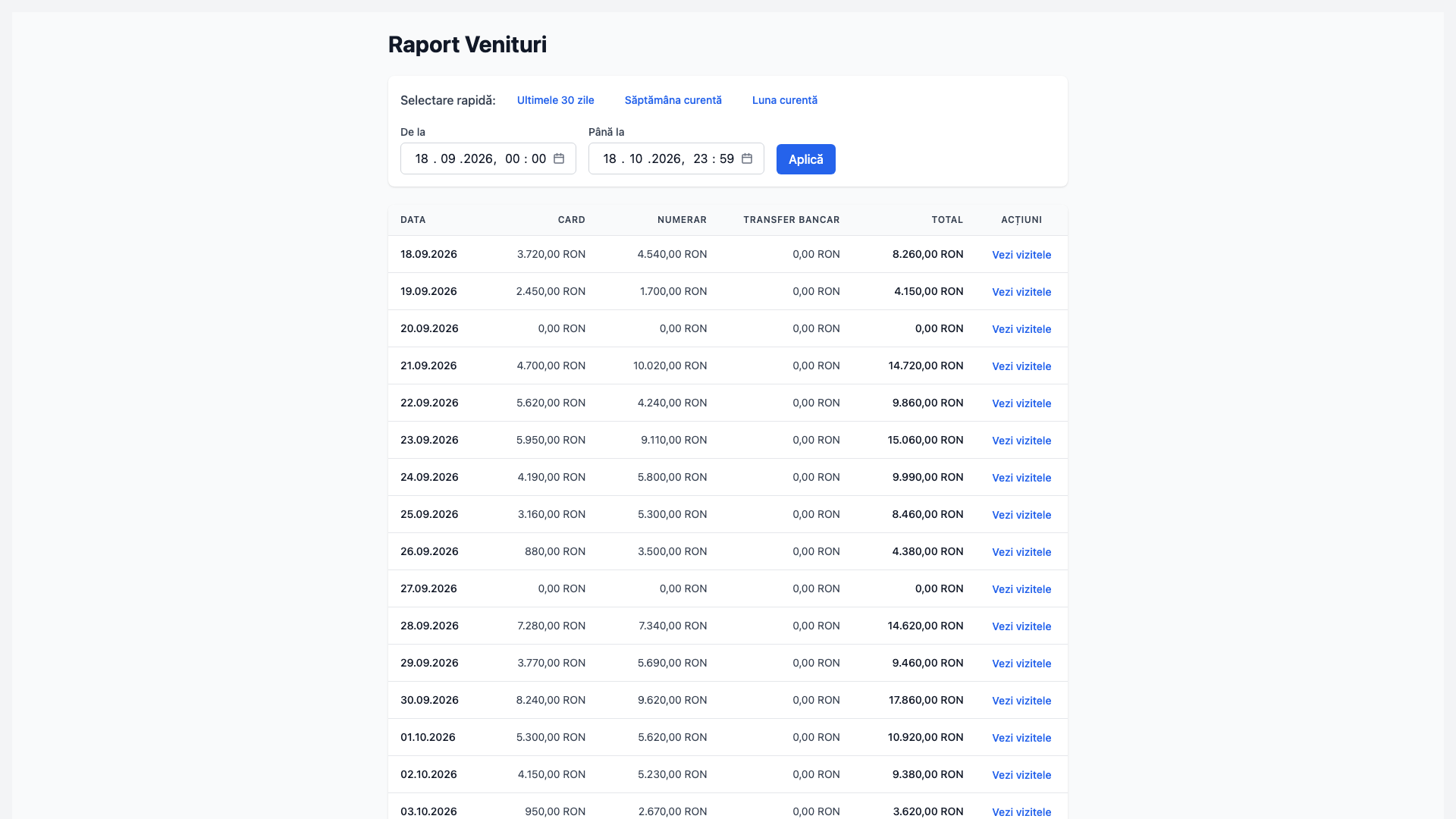This screenshot has height=819, width=1456.
Task: Click the Raport Venituri heading
Action: pyautogui.click(x=467, y=45)
